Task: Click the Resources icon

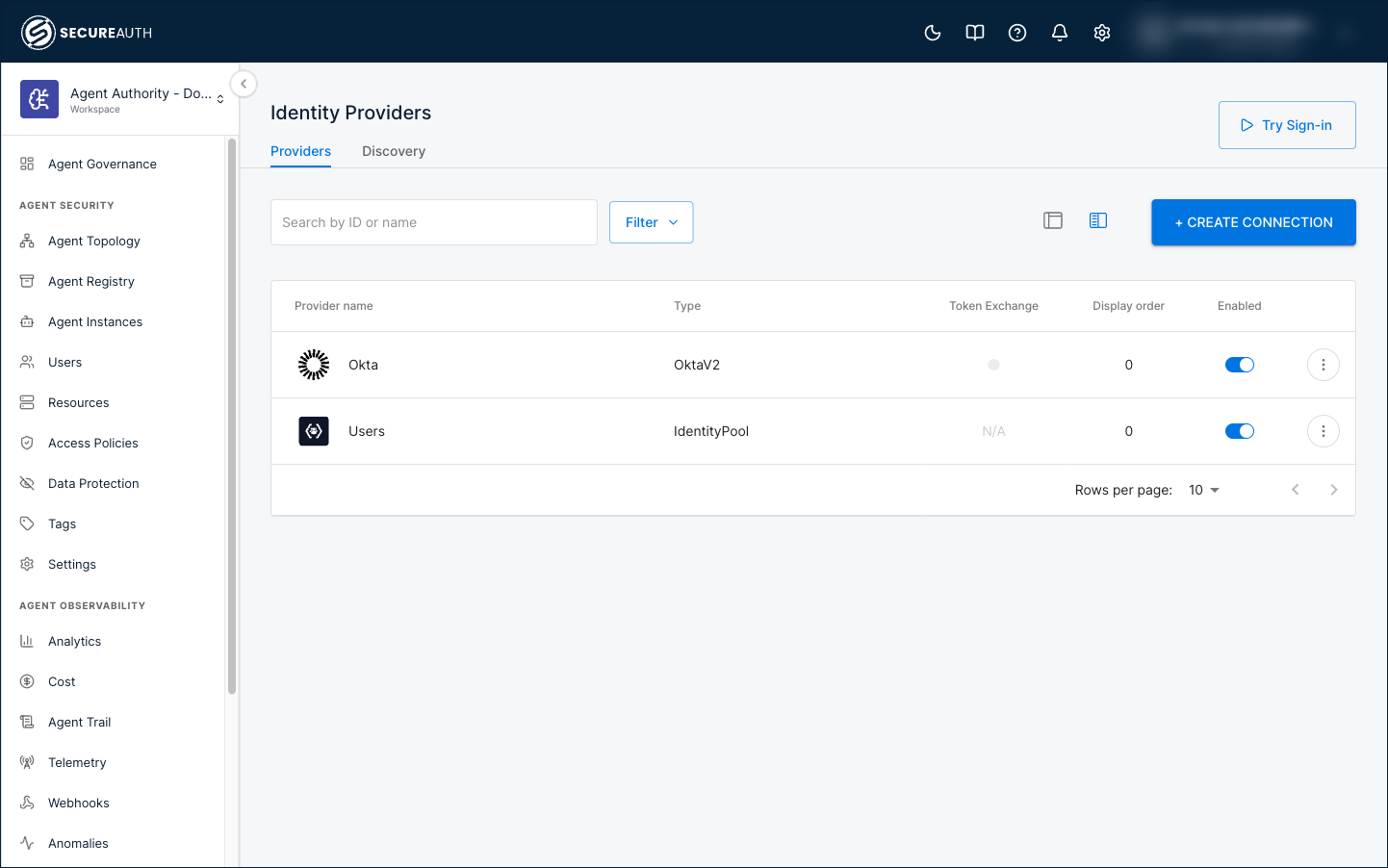Action: point(27,402)
